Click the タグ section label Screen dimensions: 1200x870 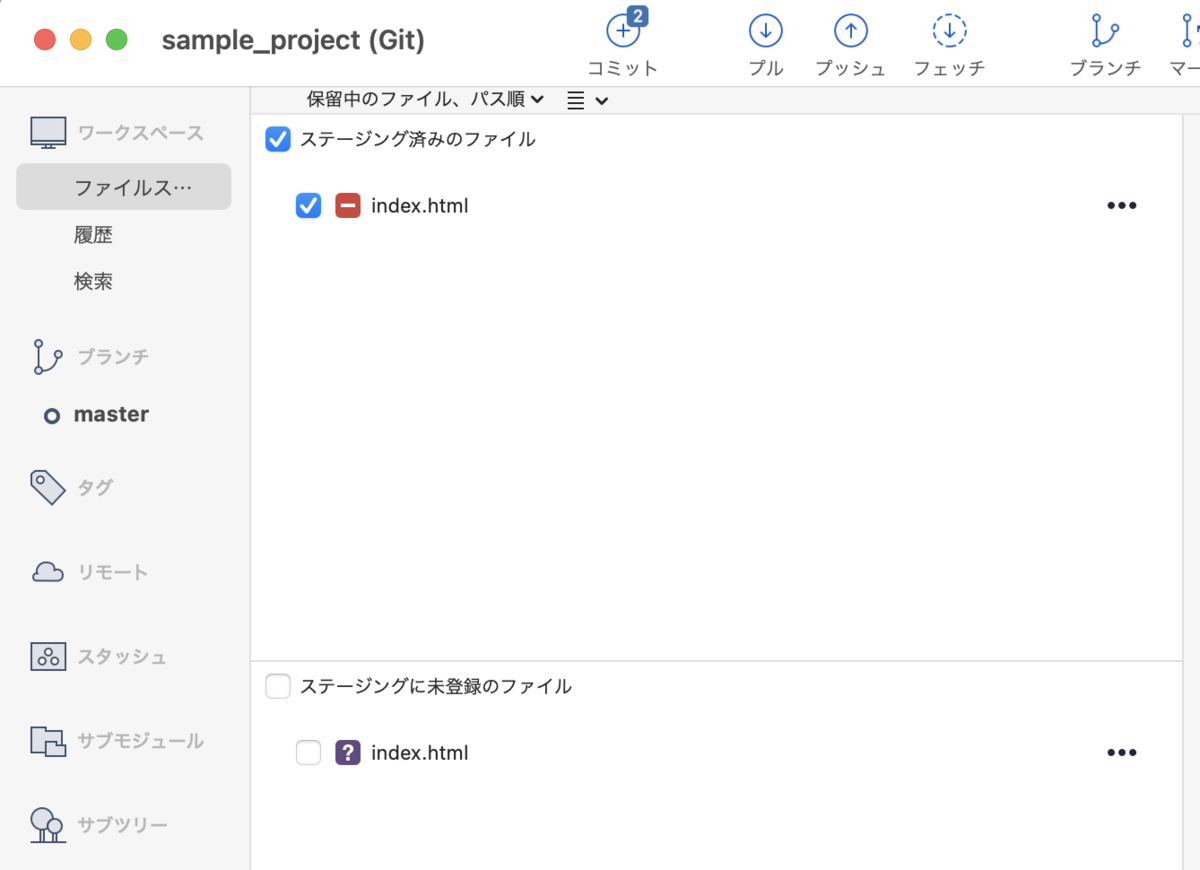95,488
